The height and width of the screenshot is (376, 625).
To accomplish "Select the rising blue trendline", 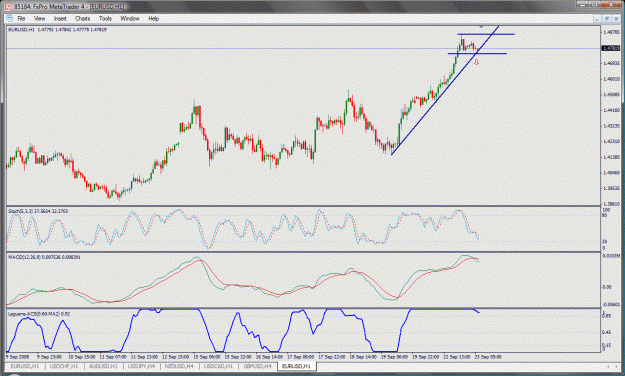I will [x=445, y=91].
